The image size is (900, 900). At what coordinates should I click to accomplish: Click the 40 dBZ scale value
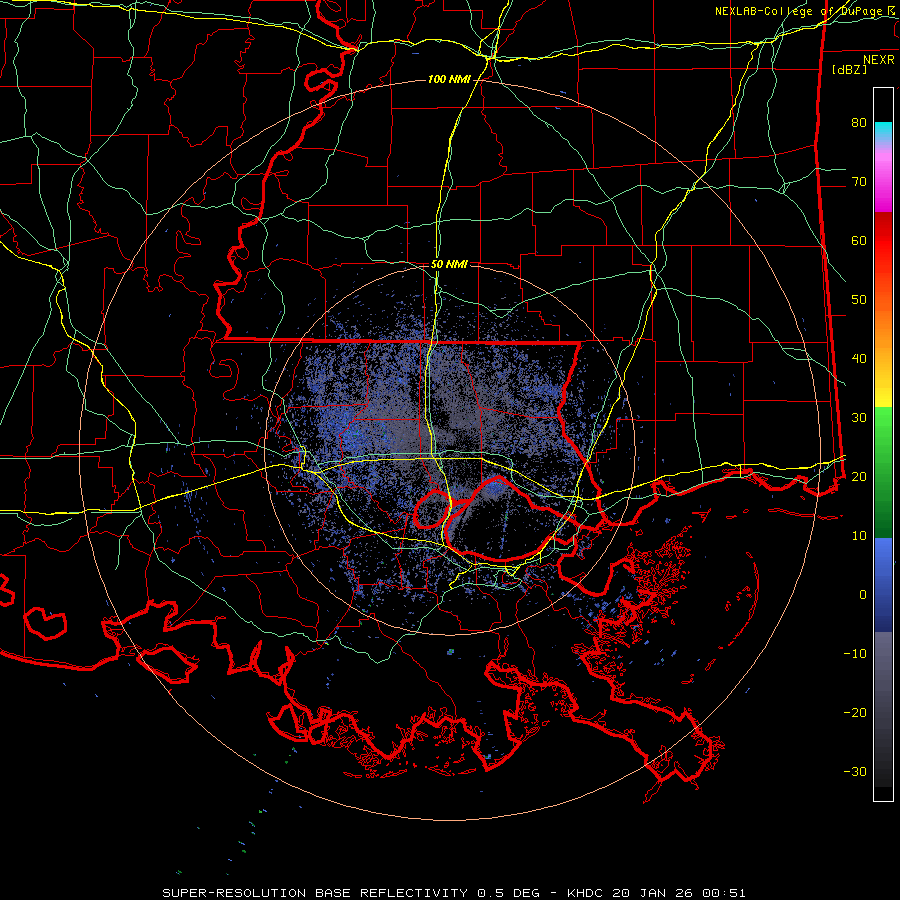point(859,359)
